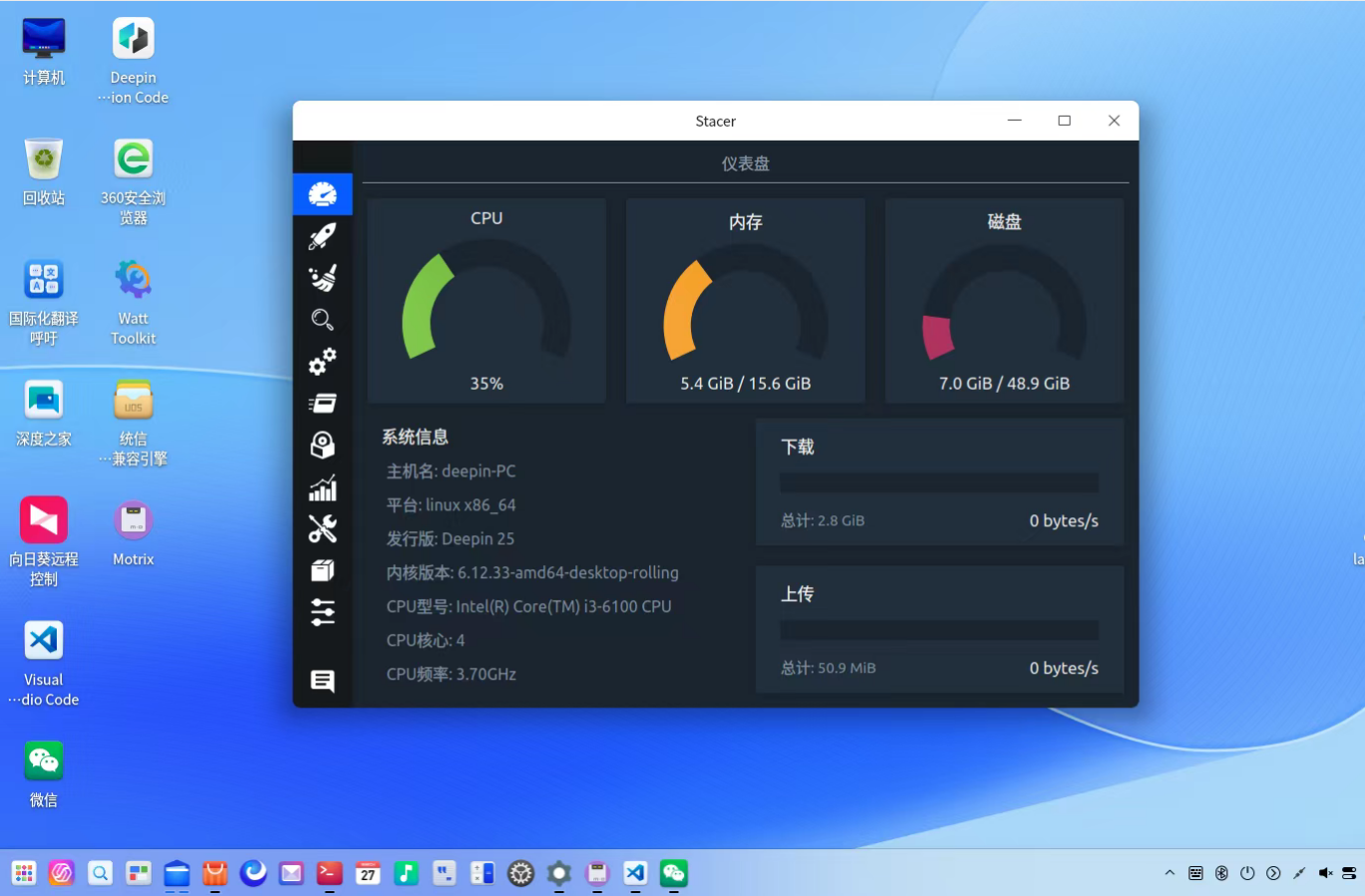Open the Dashboard page in Stacer sidebar

[x=322, y=194]
